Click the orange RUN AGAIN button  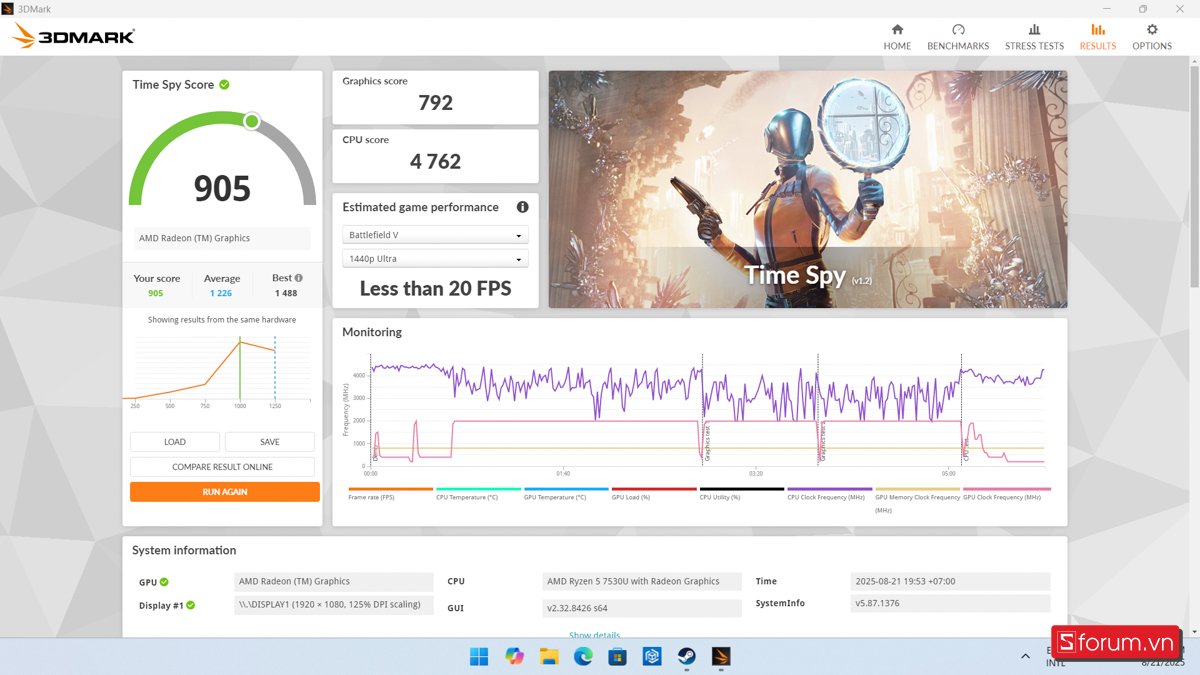pos(225,492)
